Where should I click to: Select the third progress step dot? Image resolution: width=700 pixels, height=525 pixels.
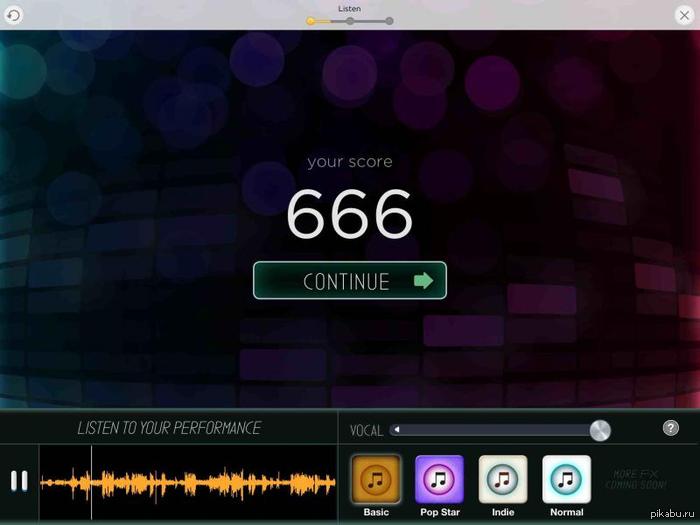pos(389,21)
